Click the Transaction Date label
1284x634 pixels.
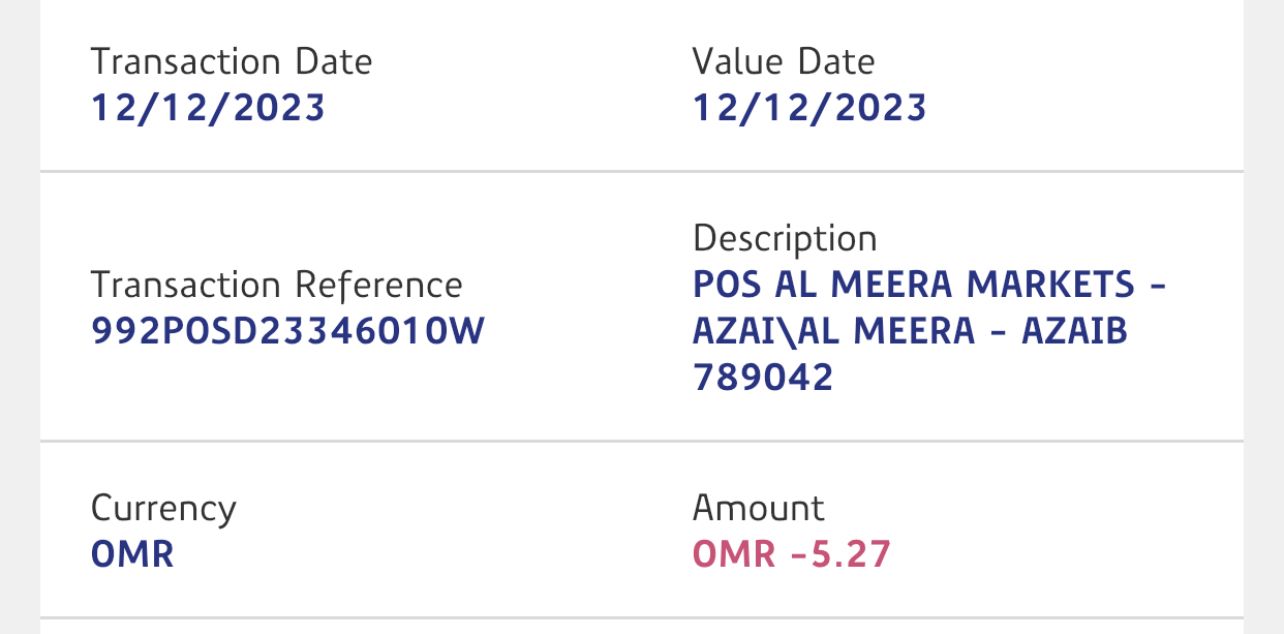[231, 62]
